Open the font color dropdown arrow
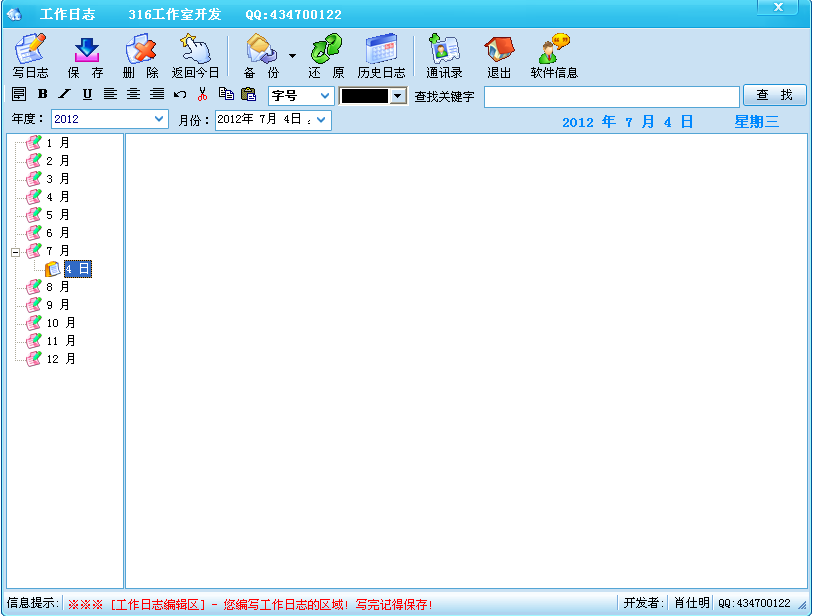 398,96
